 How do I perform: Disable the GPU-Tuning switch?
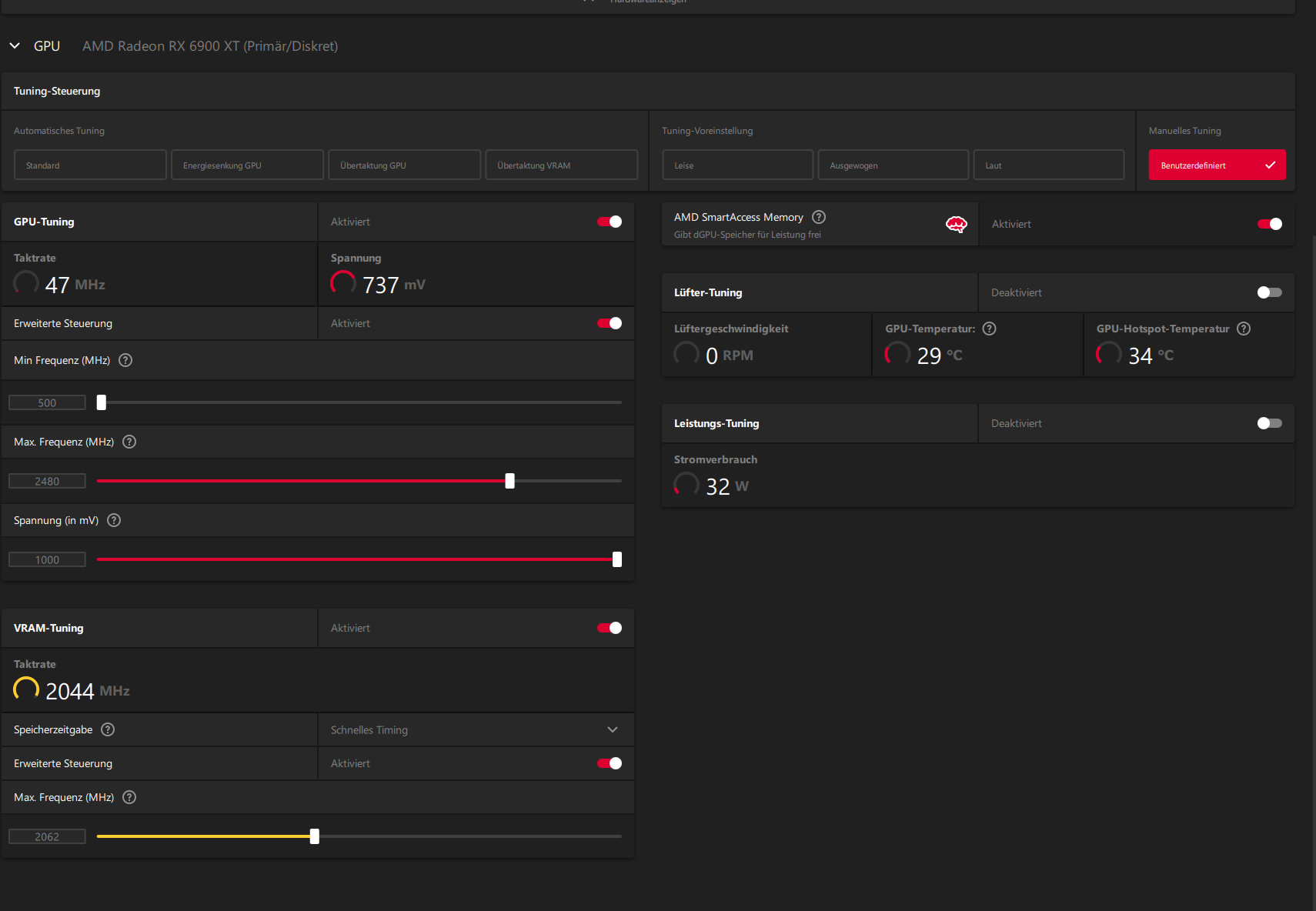point(610,222)
